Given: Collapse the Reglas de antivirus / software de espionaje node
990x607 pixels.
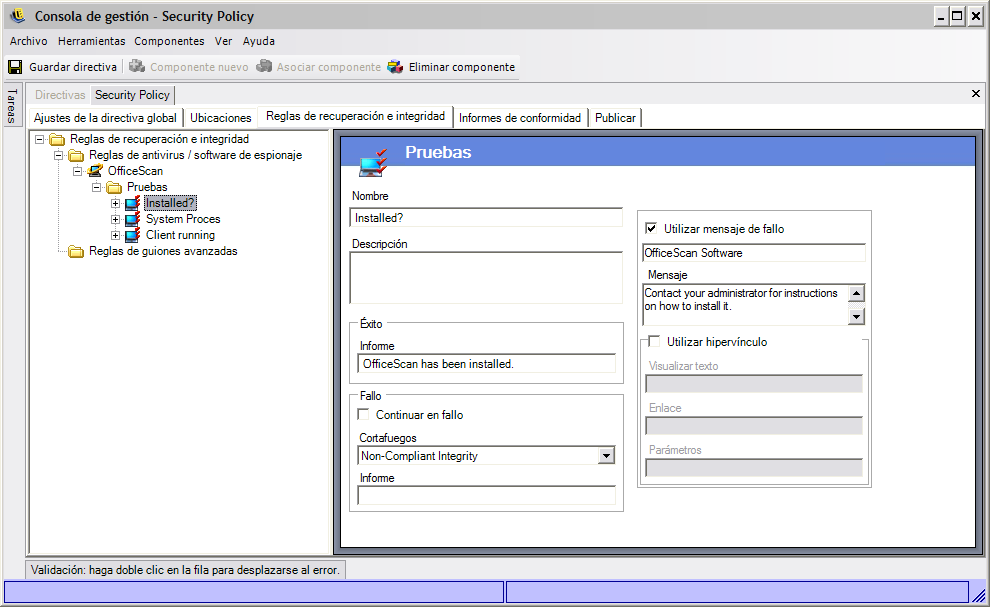Looking at the screenshot, I should click(x=58, y=155).
